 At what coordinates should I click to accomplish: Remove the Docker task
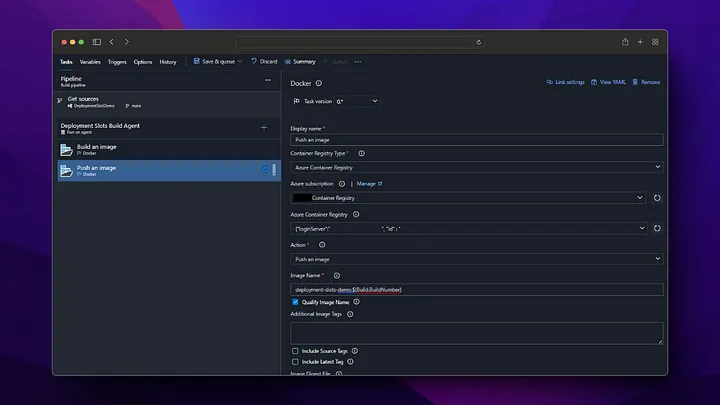pyautogui.click(x=646, y=82)
